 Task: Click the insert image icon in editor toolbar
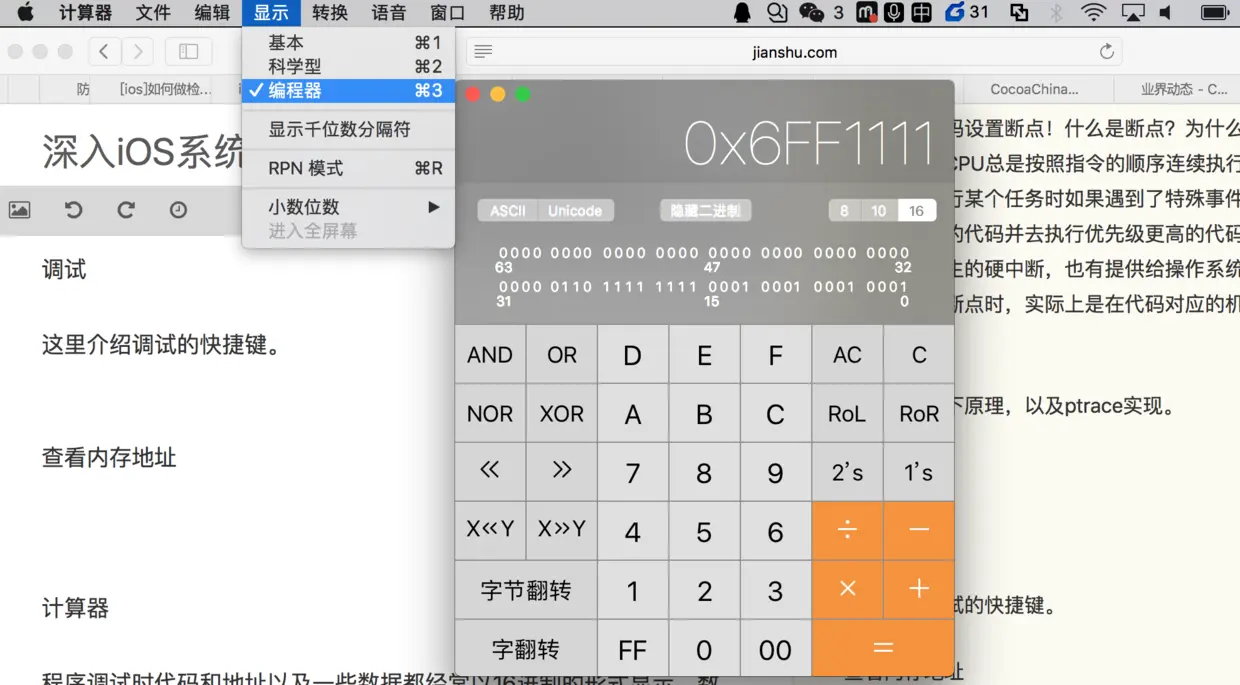(20, 210)
